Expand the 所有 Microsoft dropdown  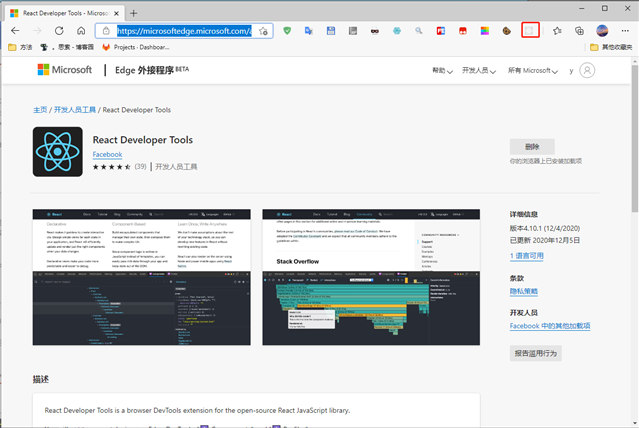point(533,71)
